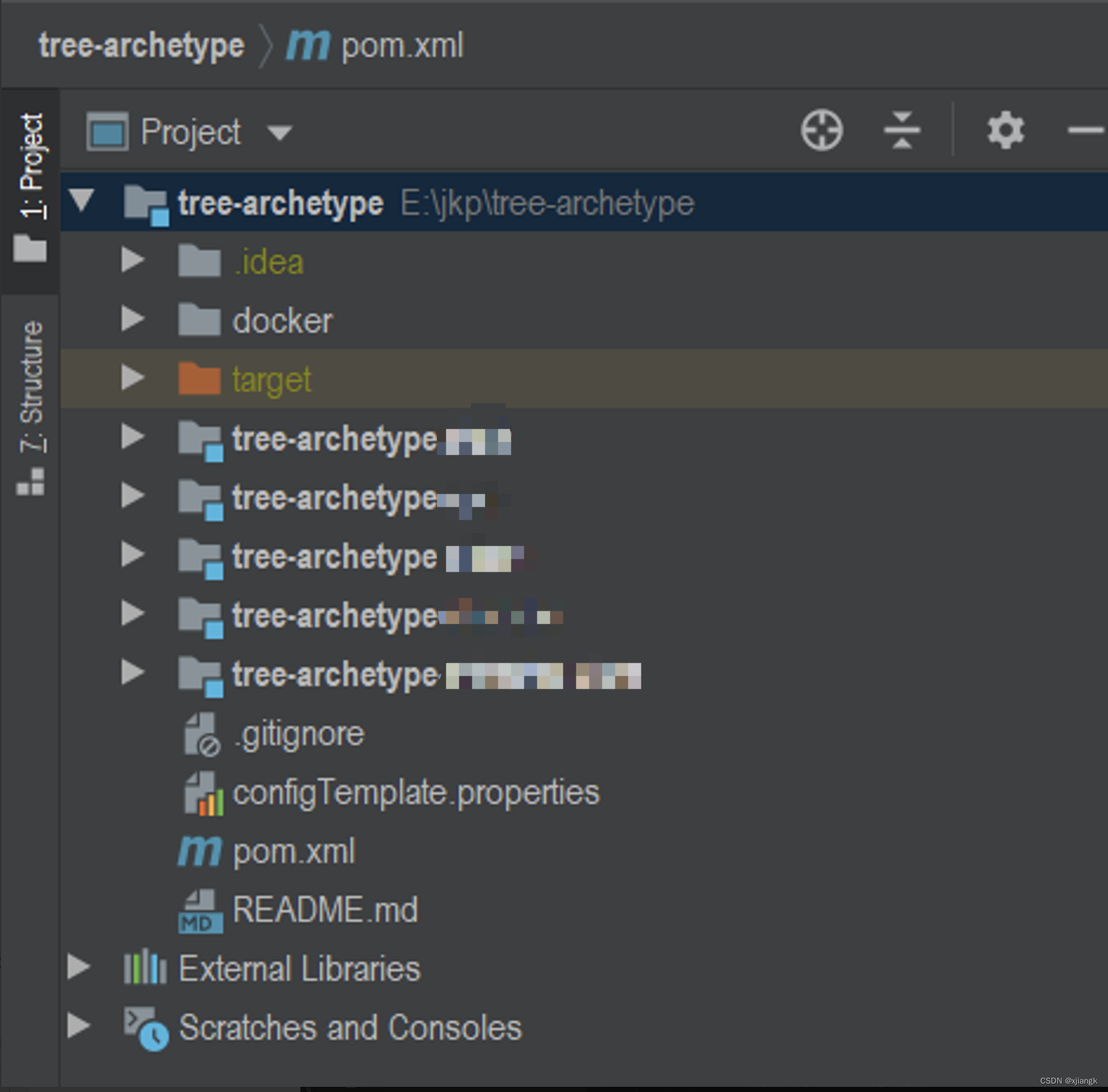Expand the third tree-archetype submodule
1108x1092 pixels.
point(133,554)
